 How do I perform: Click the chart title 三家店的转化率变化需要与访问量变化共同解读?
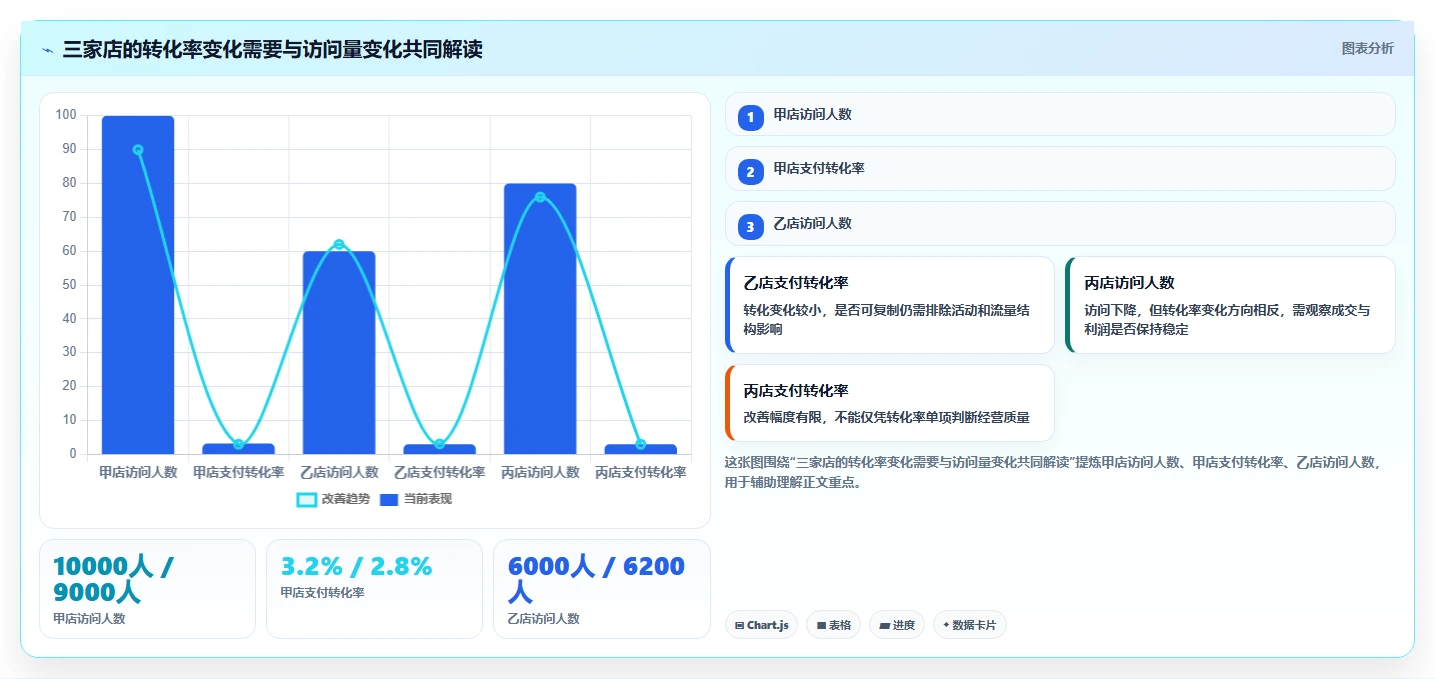(x=272, y=50)
